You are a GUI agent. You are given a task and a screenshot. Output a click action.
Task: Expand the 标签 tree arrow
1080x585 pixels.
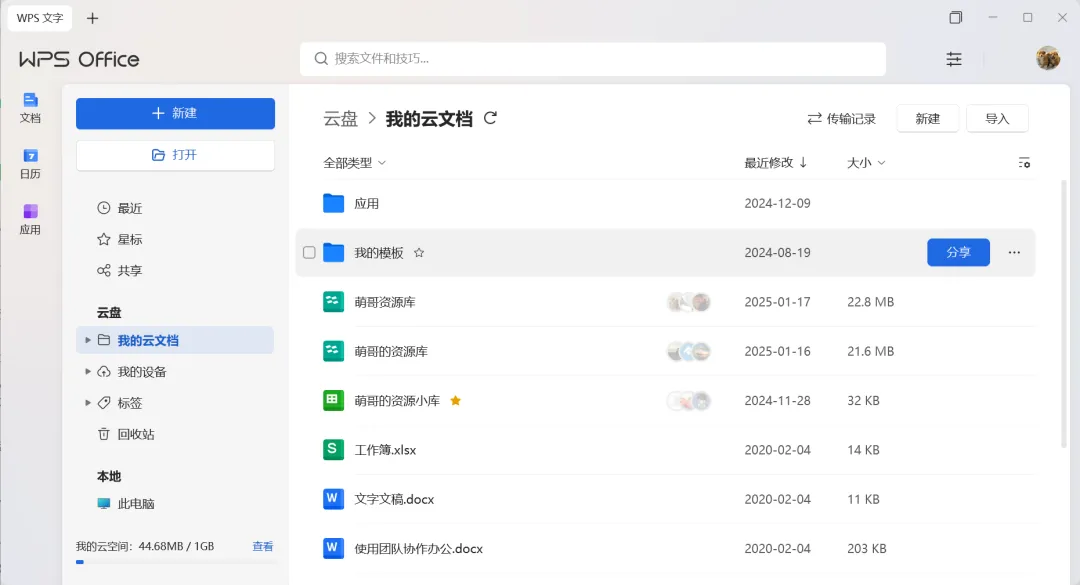pos(87,402)
